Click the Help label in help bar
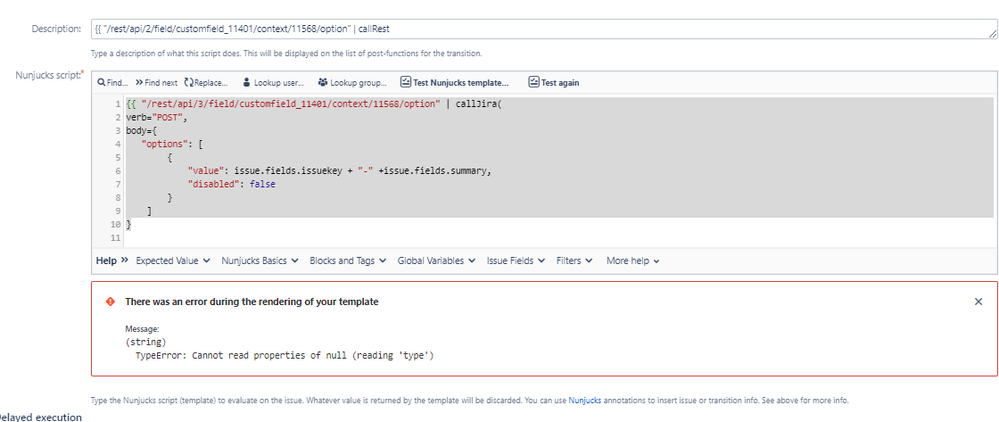The height and width of the screenshot is (422, 999). click(x=106, y=261)
